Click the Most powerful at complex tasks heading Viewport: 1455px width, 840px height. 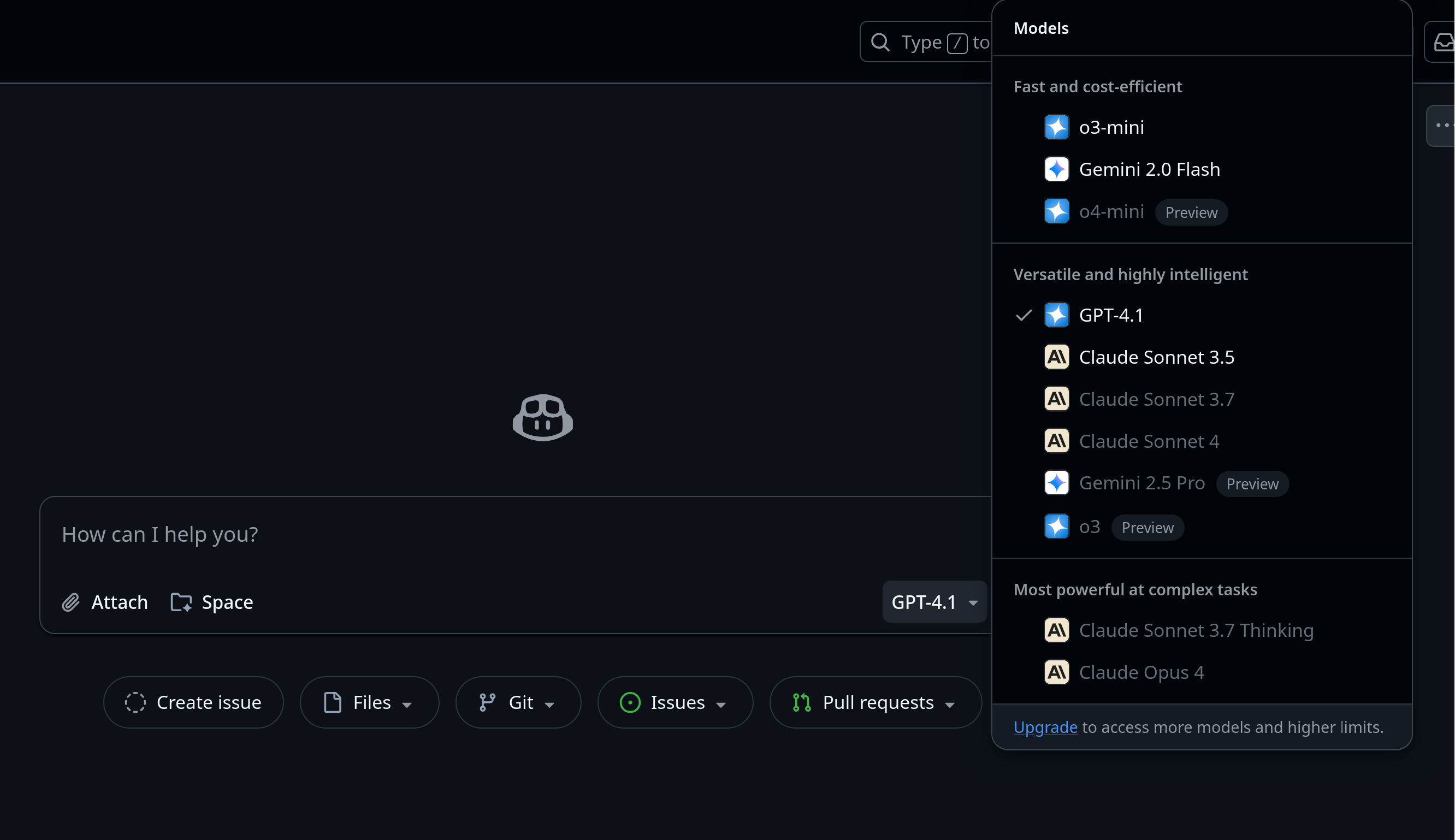point(1135,590)
